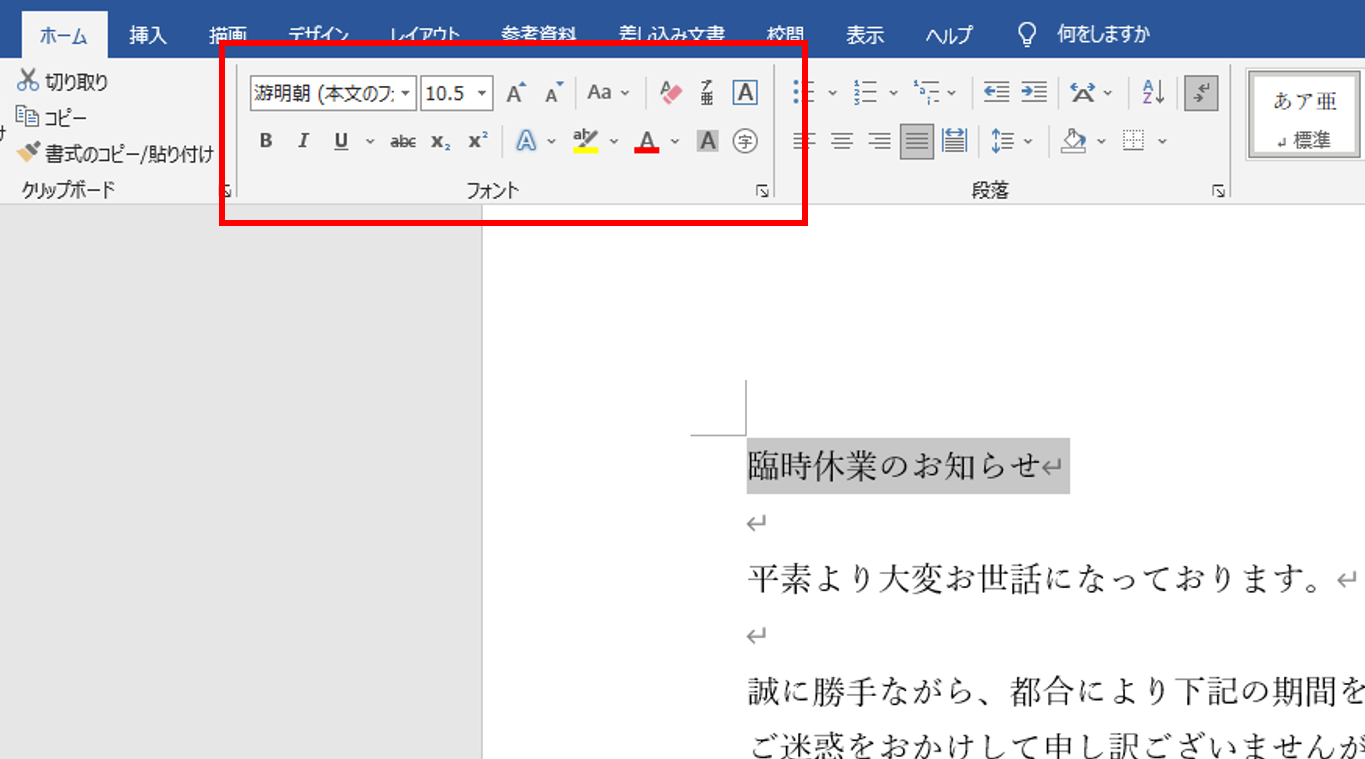Apply subscript formatting
This screenshot has height=759, width=1365.
tap(438, 140)
